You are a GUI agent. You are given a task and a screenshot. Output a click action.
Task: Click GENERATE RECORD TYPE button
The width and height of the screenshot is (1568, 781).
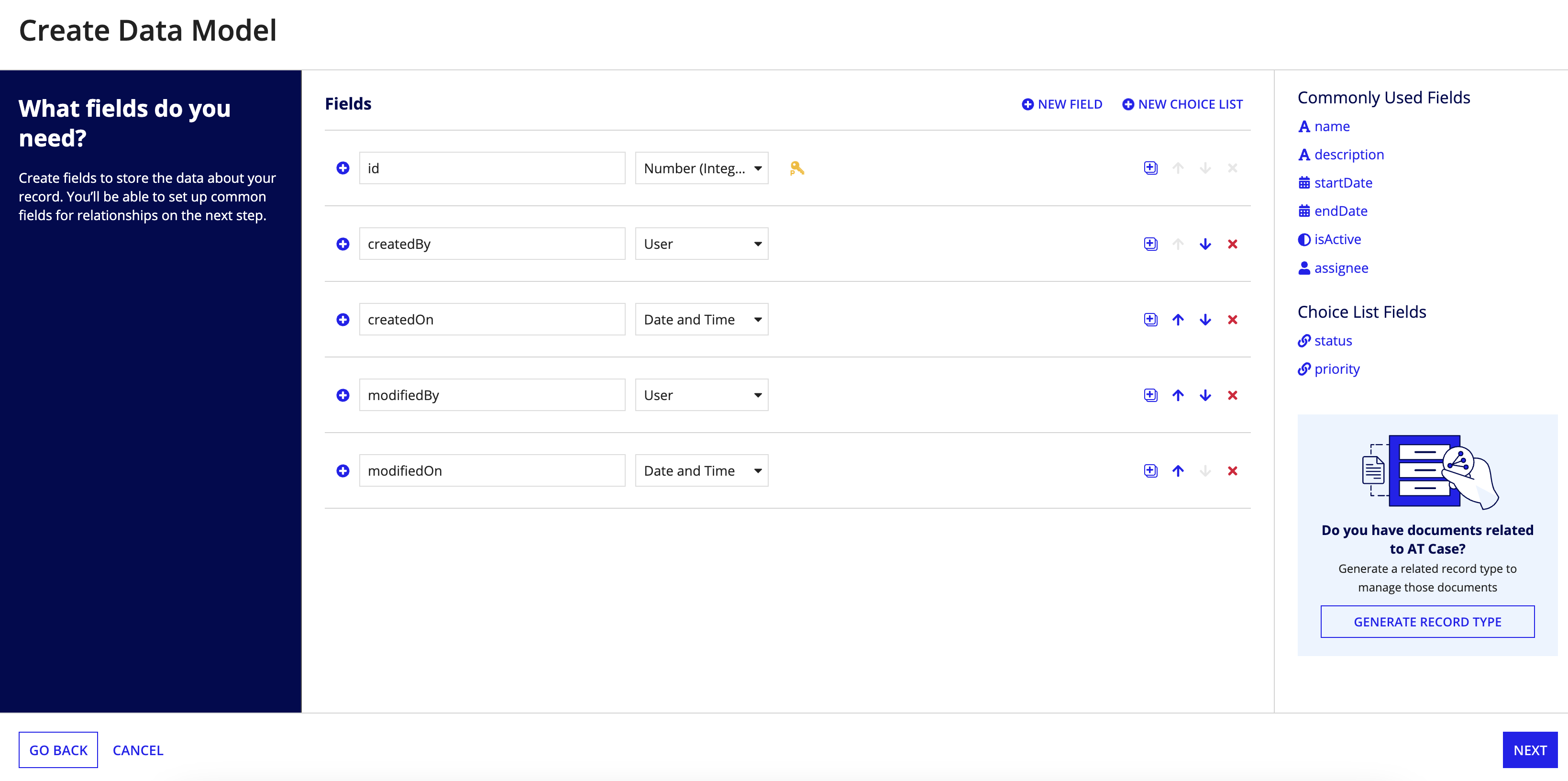click(x=1427, y=621)
